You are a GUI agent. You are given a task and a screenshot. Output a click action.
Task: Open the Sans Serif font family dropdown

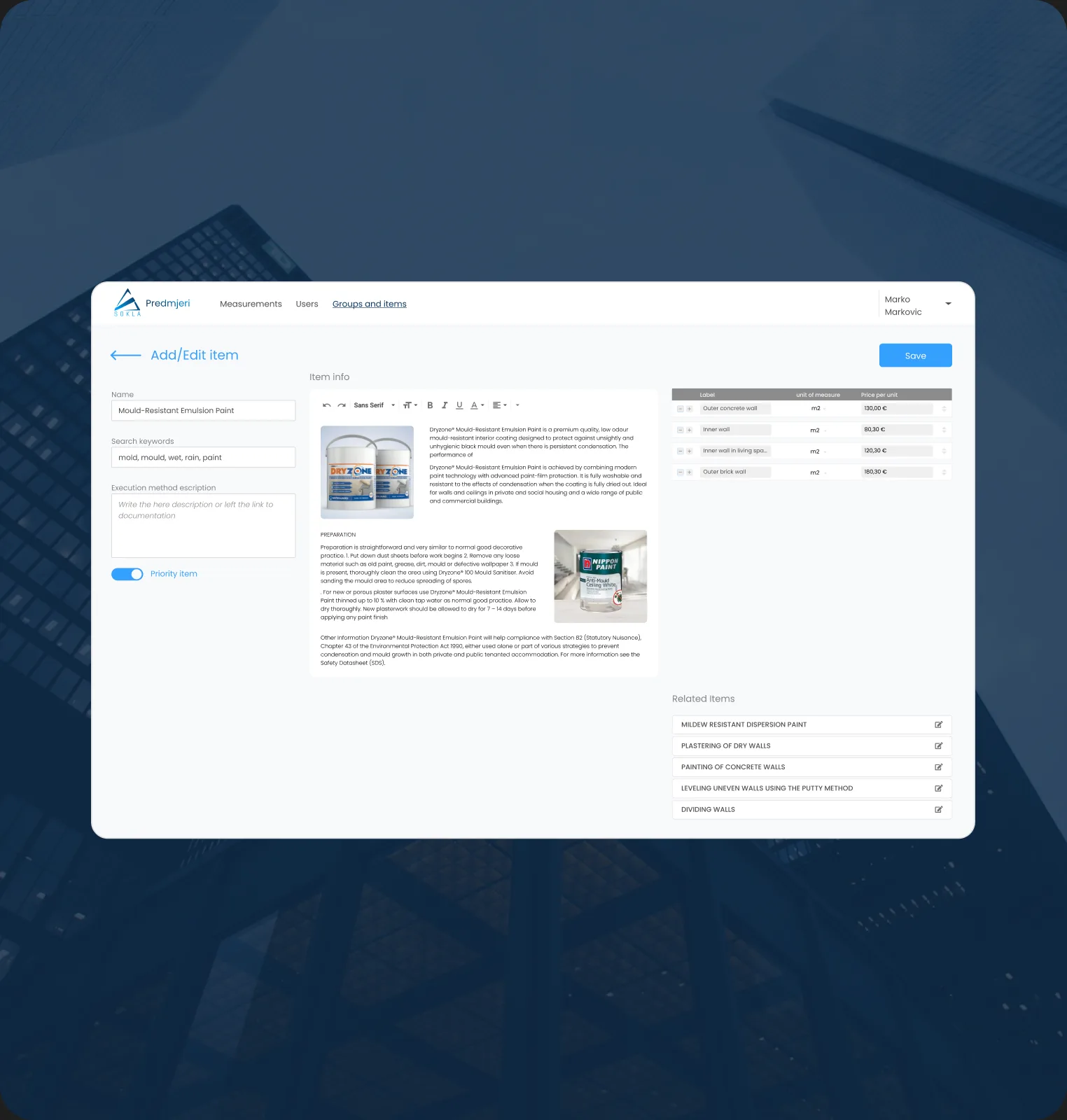[x=375, y=405]
